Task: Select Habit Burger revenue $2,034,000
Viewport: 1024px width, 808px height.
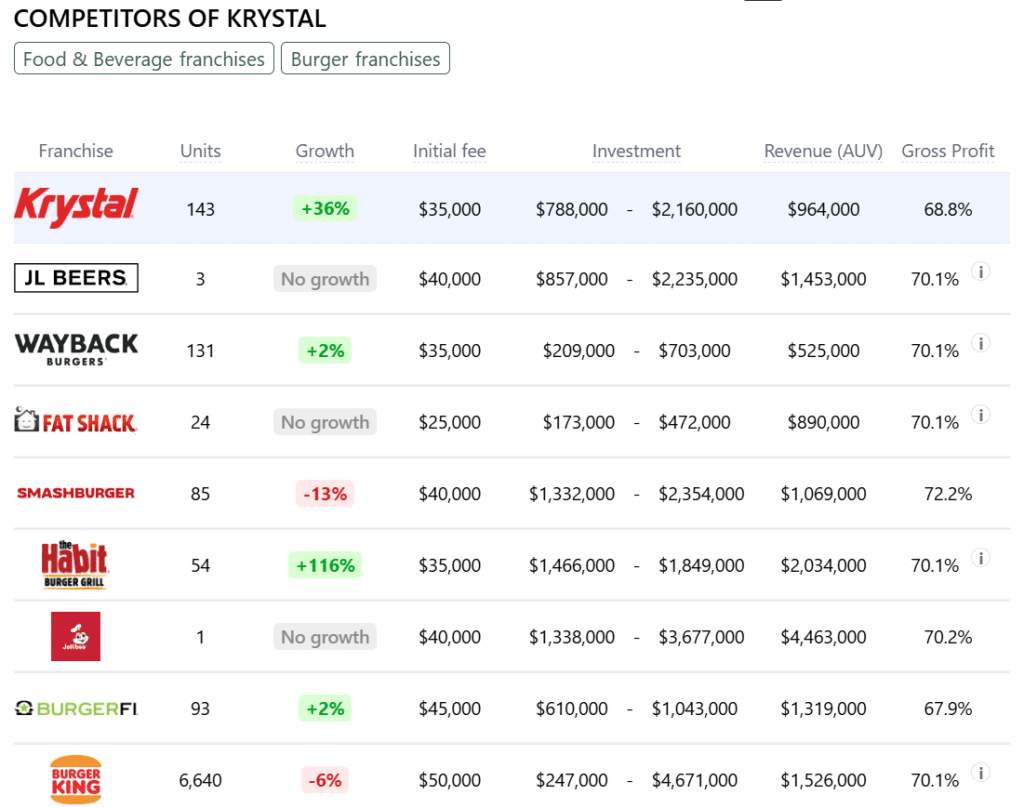Action: coord(824,565)
